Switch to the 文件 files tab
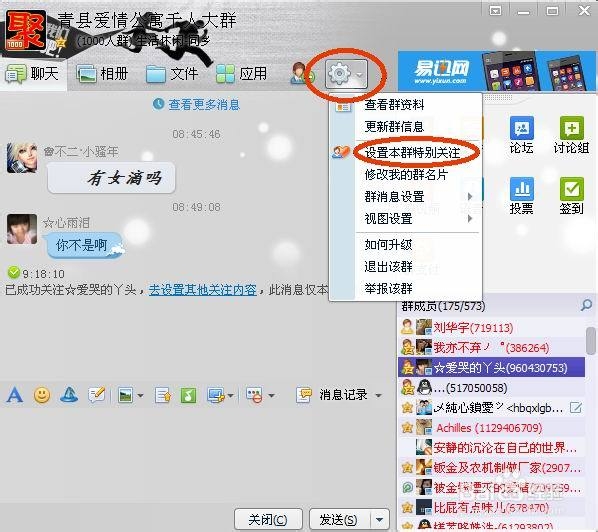The image size is (598, 532). (x=172, y=74)
